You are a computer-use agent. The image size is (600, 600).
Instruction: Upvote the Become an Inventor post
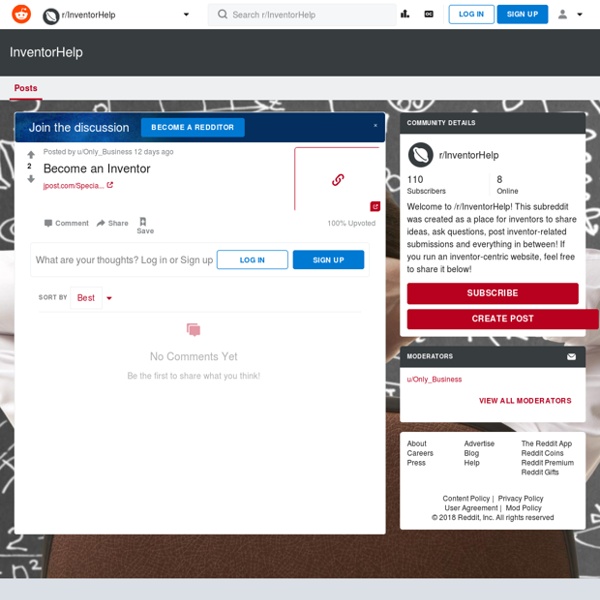click(x=31, y=155)
